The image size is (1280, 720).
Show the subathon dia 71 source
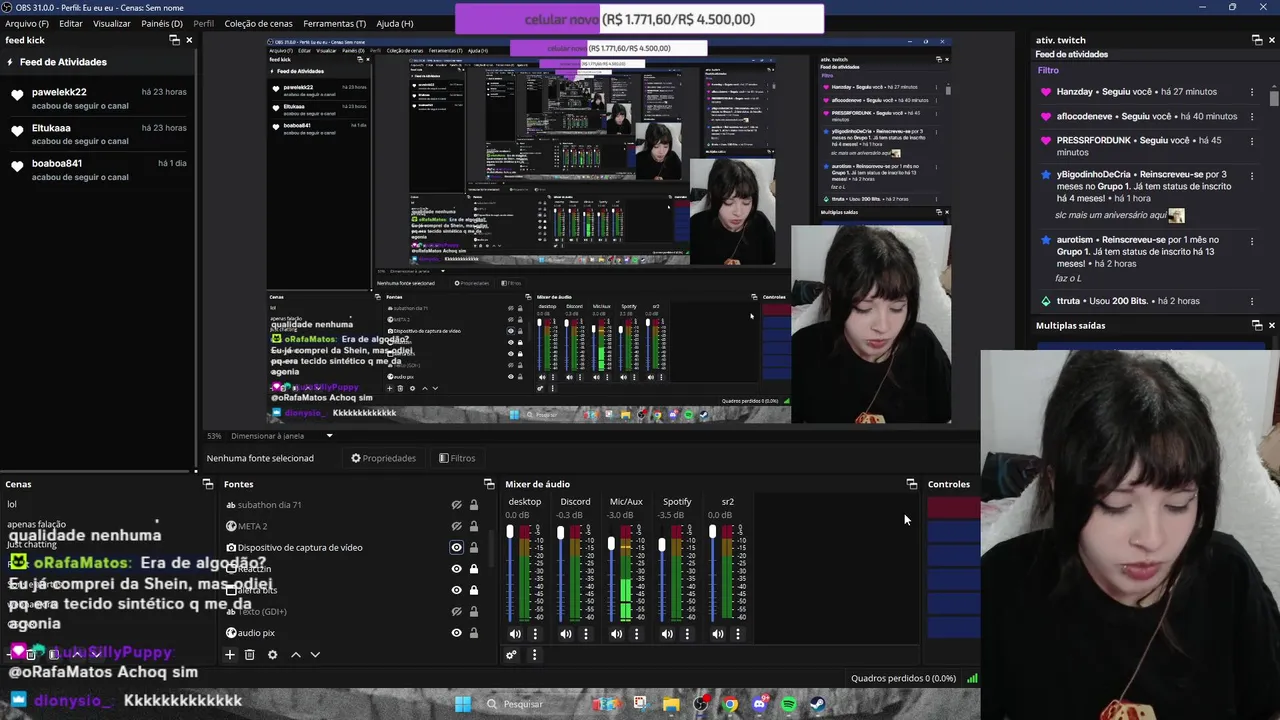pos(456,505)
